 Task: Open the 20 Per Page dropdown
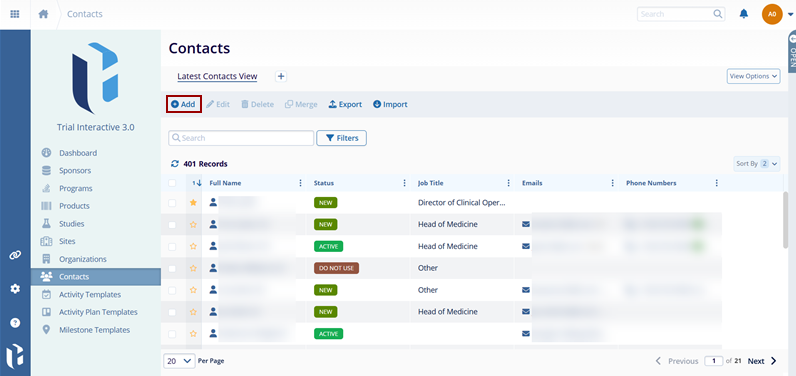pos(179,361)
